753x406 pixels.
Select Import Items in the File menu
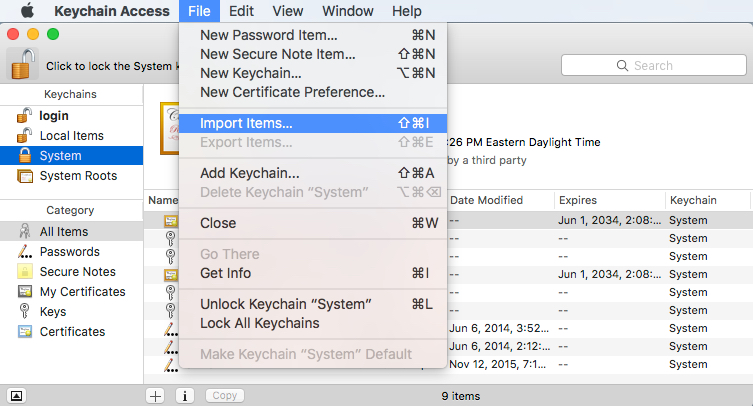point(313,123)
